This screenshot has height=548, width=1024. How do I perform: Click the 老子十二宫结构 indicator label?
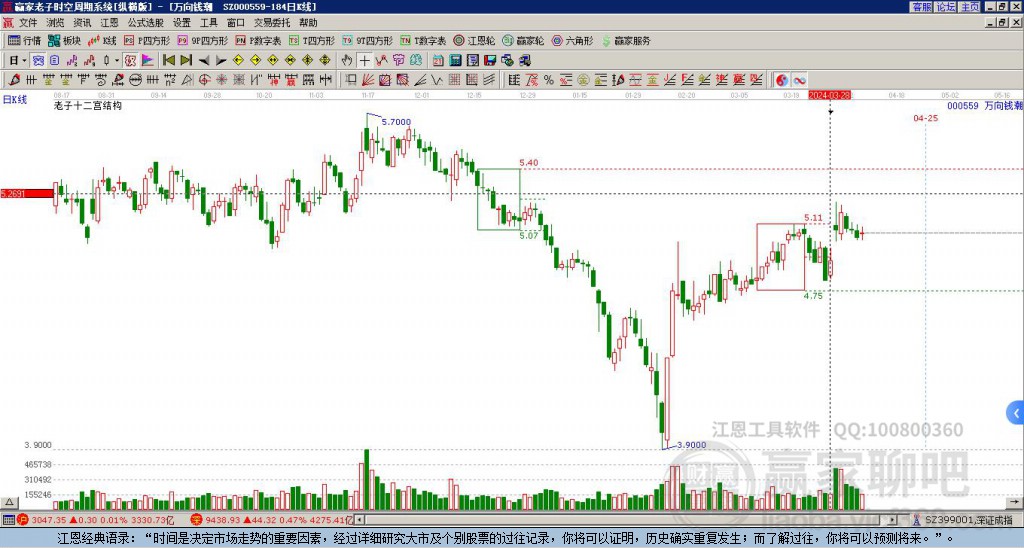[x=88, y=105]
